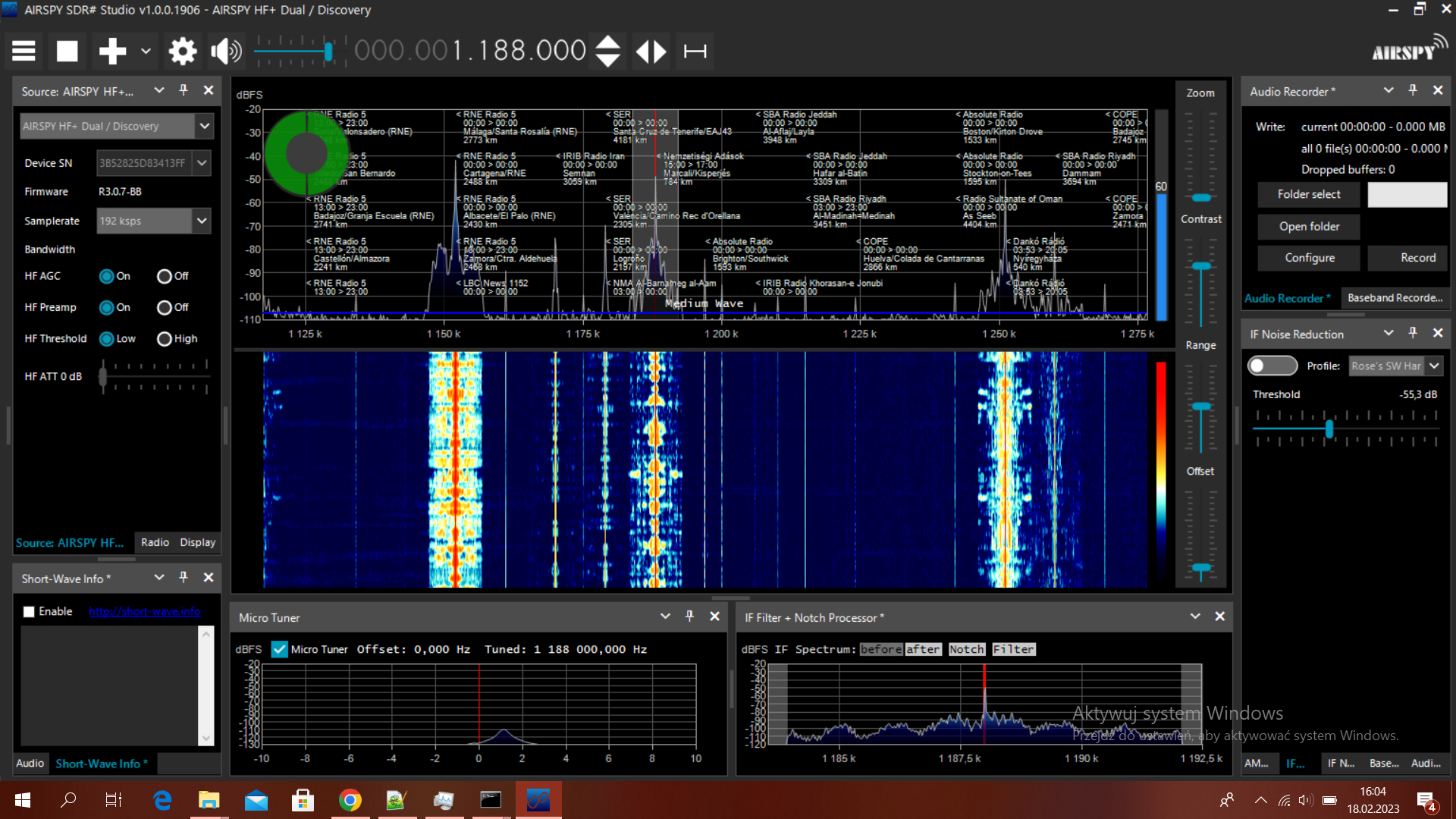Open the noise reduction Profile dropdown
This screenshot has height=819, width=1456.
click(x=1434, y=366)
